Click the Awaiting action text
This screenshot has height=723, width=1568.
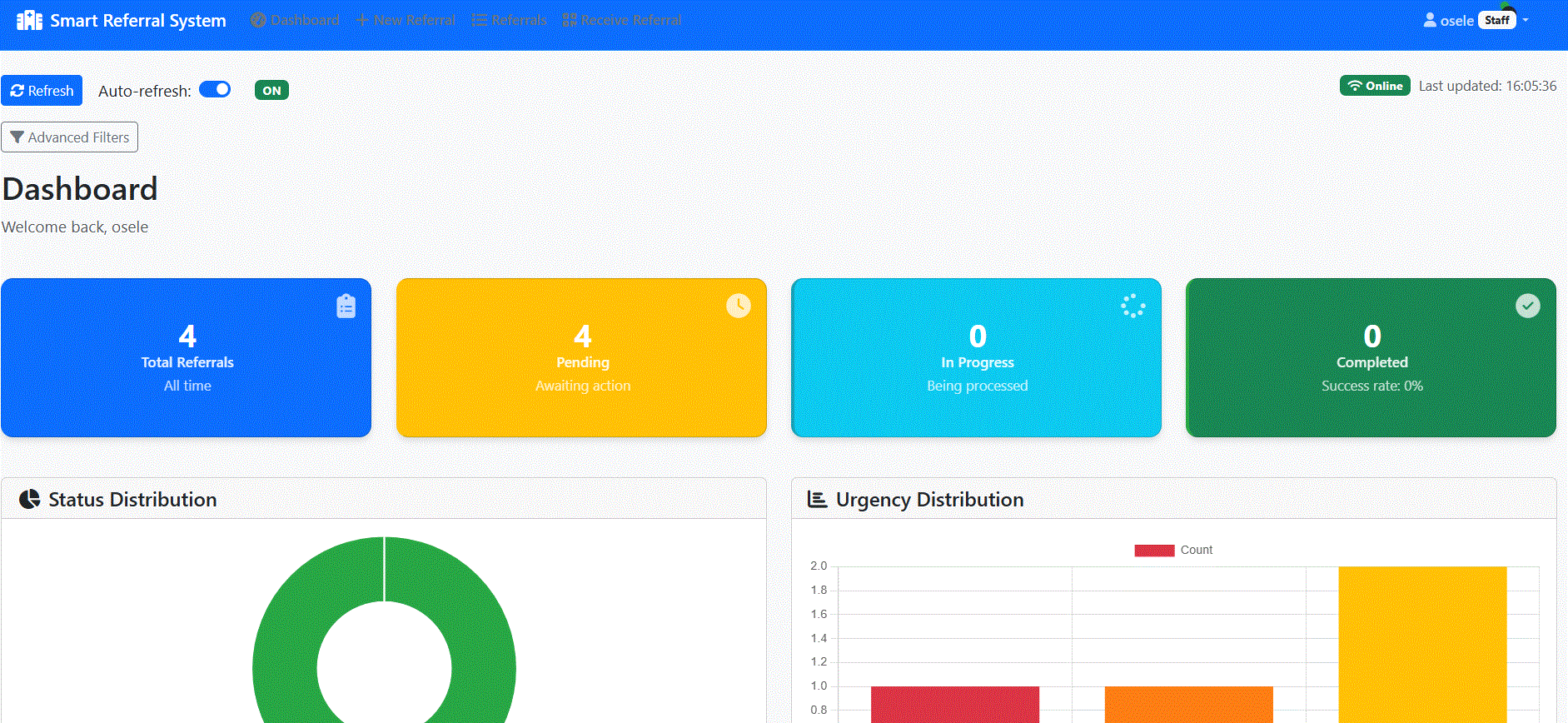(x=583, y=386)
